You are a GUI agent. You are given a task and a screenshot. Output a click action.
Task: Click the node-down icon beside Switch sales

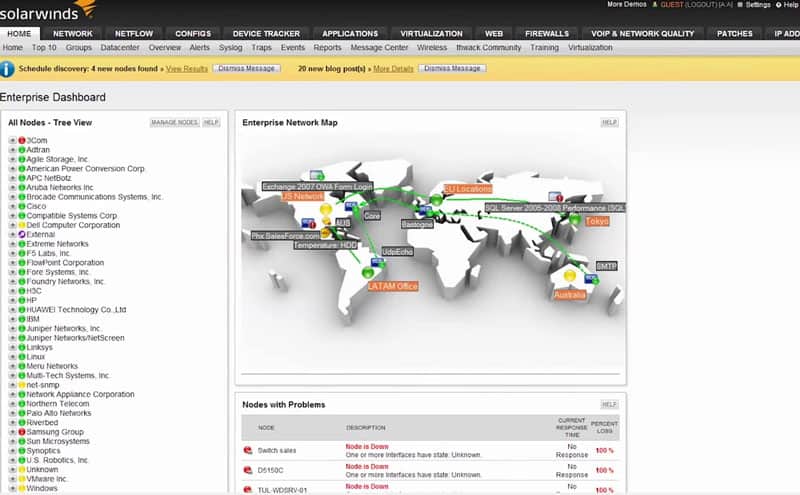click(248, 450)
